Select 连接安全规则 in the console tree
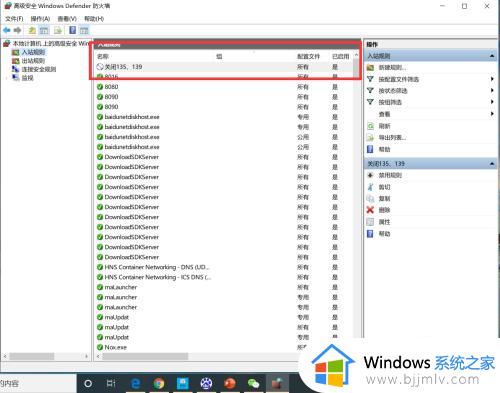Viewport: 500px width, 393px height. (38, 69)
